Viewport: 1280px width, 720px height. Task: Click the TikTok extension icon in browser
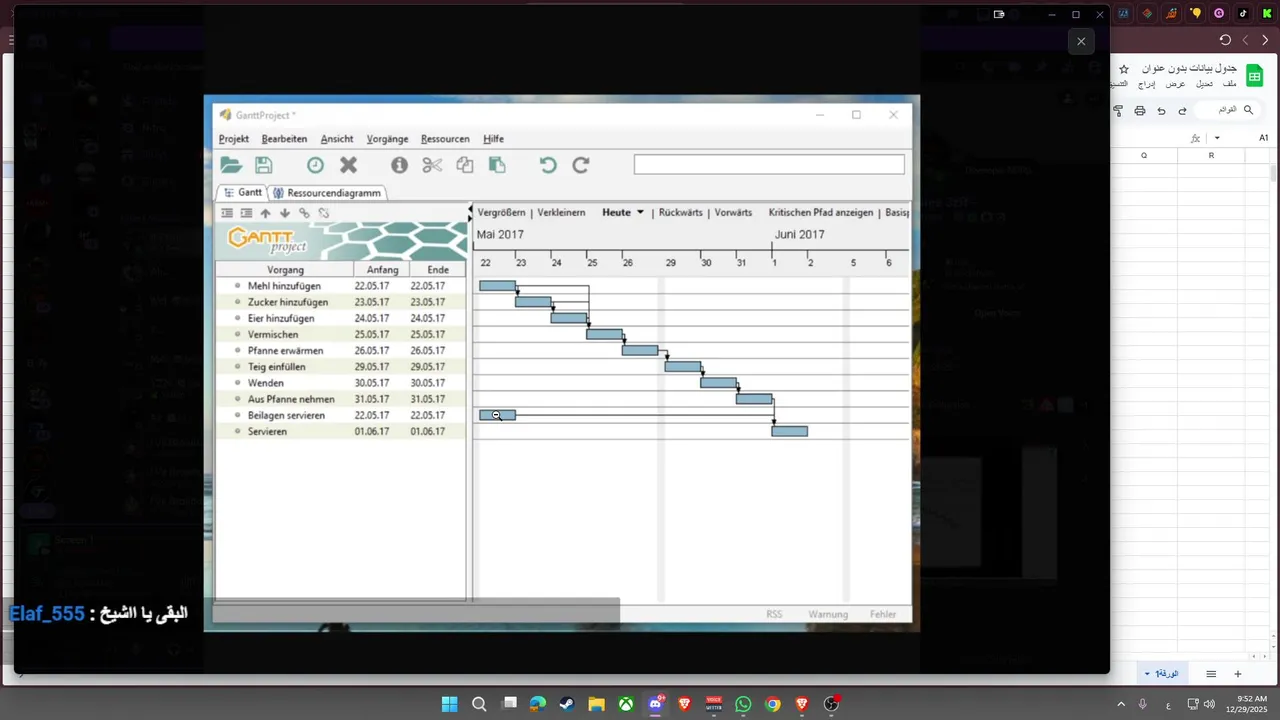point(1243,14)
